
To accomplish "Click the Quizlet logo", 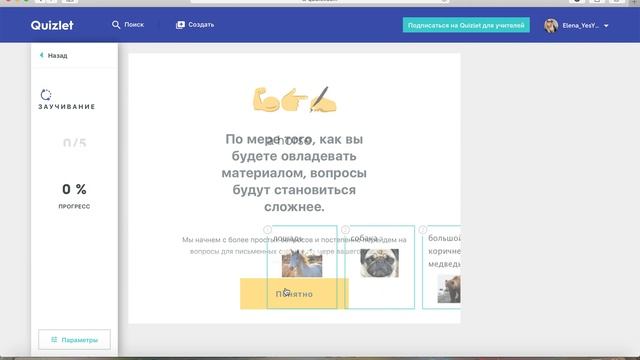I will click(52, 25).
